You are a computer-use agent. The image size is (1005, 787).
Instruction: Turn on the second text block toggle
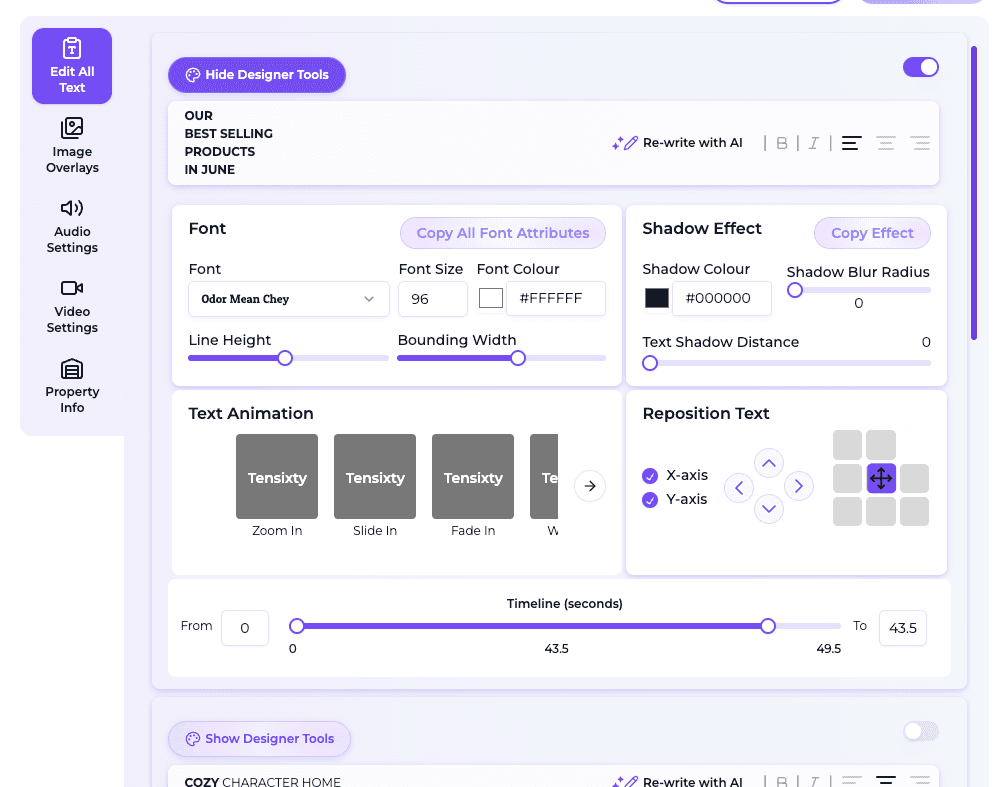coord(920,731)
